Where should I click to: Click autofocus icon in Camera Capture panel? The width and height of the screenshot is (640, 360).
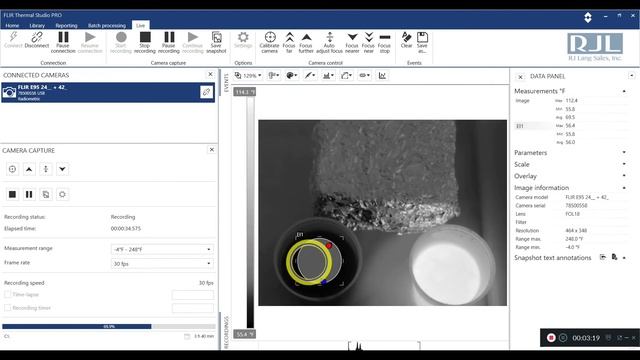46,169
